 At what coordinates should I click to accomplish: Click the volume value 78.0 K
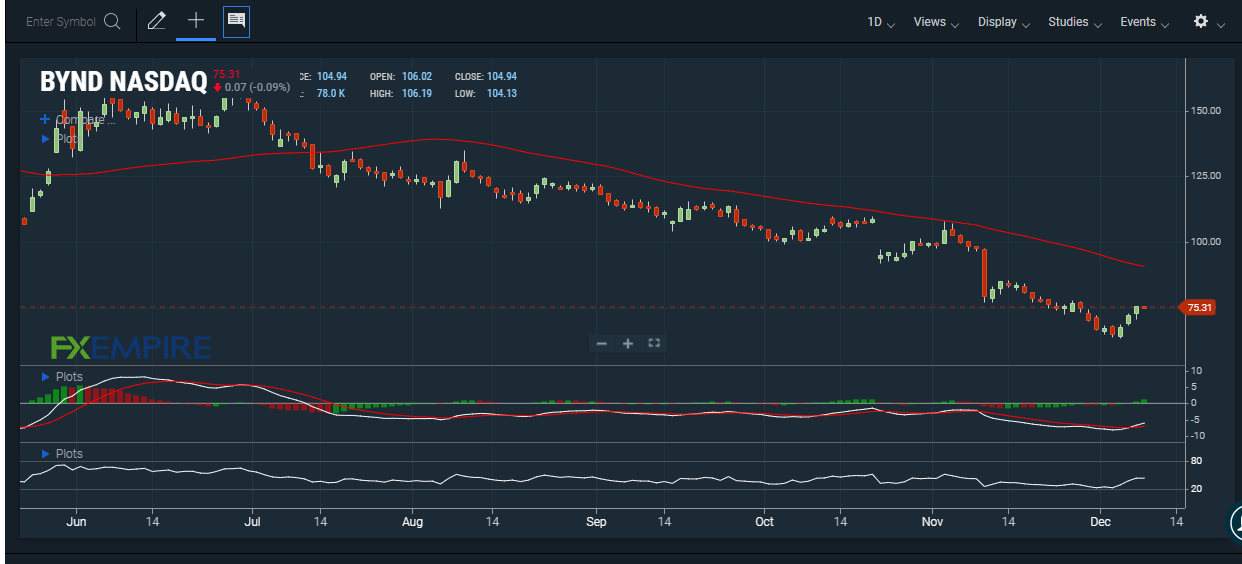point(331,93)
